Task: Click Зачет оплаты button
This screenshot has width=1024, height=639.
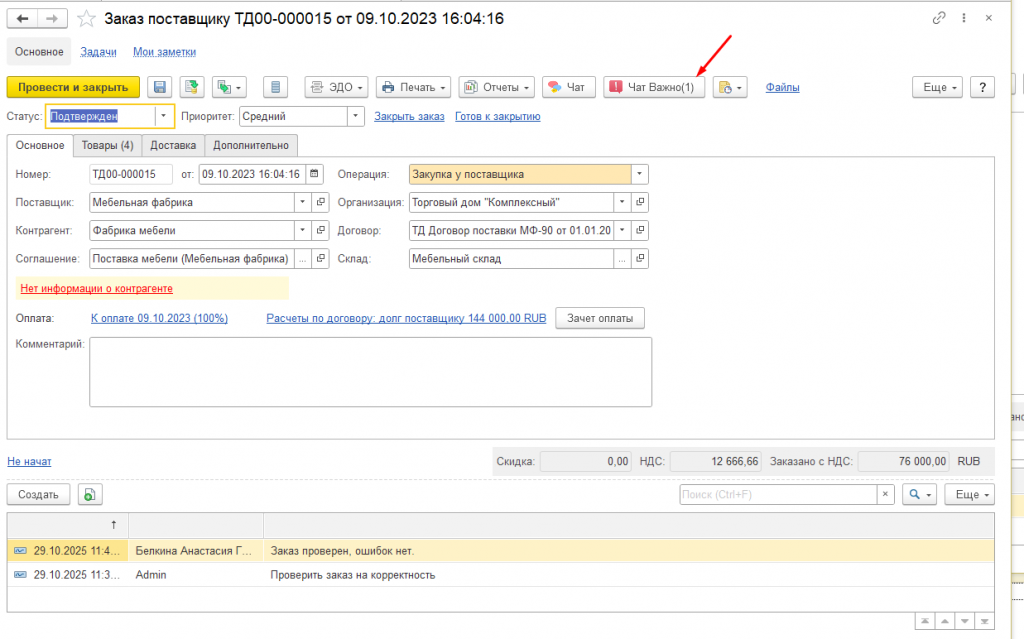Action: pyautogui.click(x=600, y=318)
